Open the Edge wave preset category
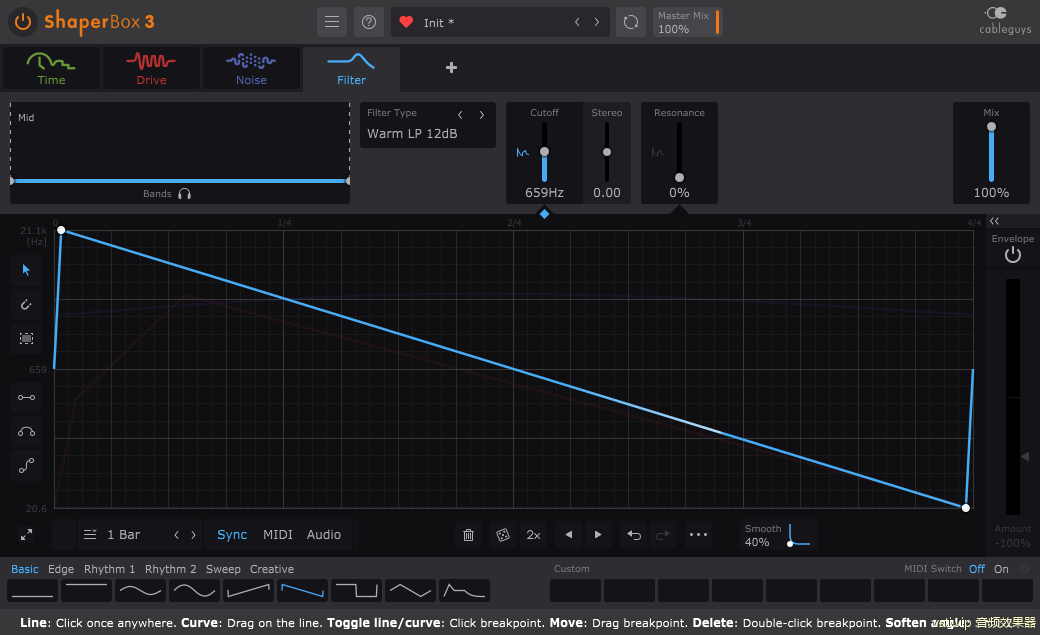Viewport: 1040px width, 635px height. point(61,569)
